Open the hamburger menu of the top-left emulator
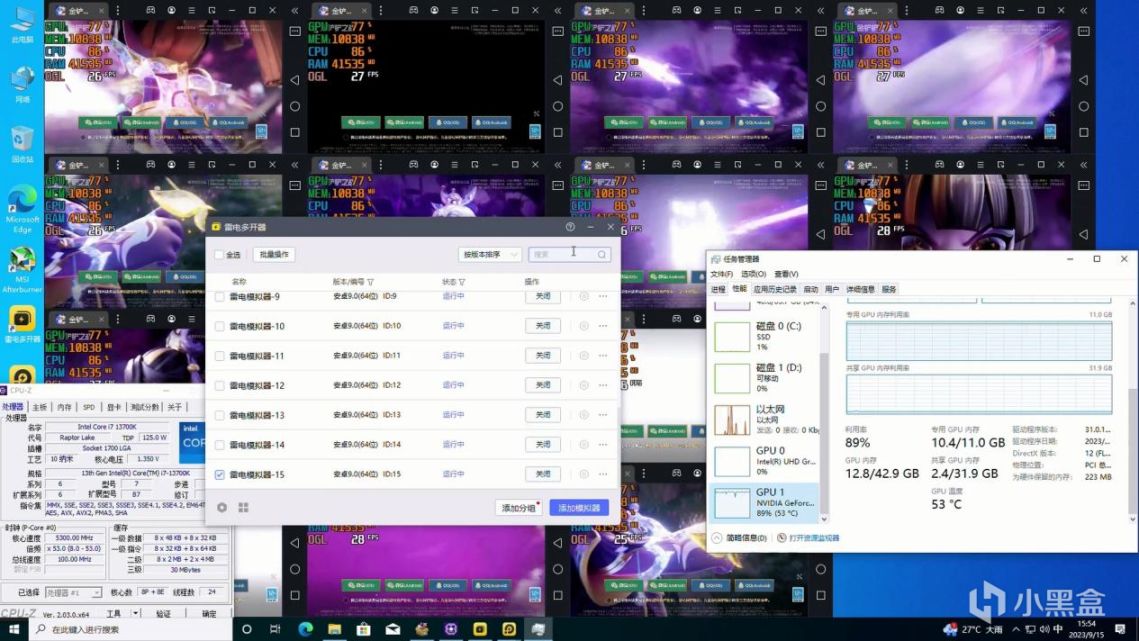Viewport: 1139px width, 641px height. (192, 10)
